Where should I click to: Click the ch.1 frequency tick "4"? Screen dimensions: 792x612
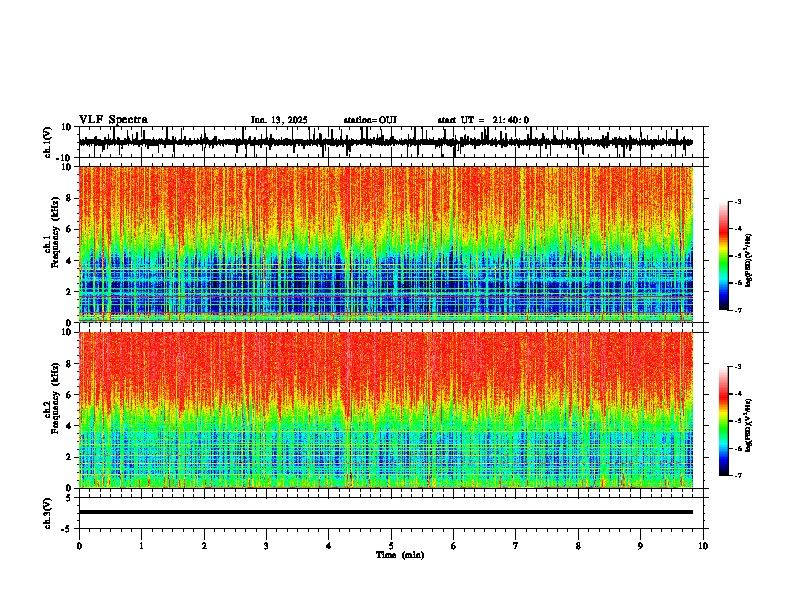[x=70, y=261]
